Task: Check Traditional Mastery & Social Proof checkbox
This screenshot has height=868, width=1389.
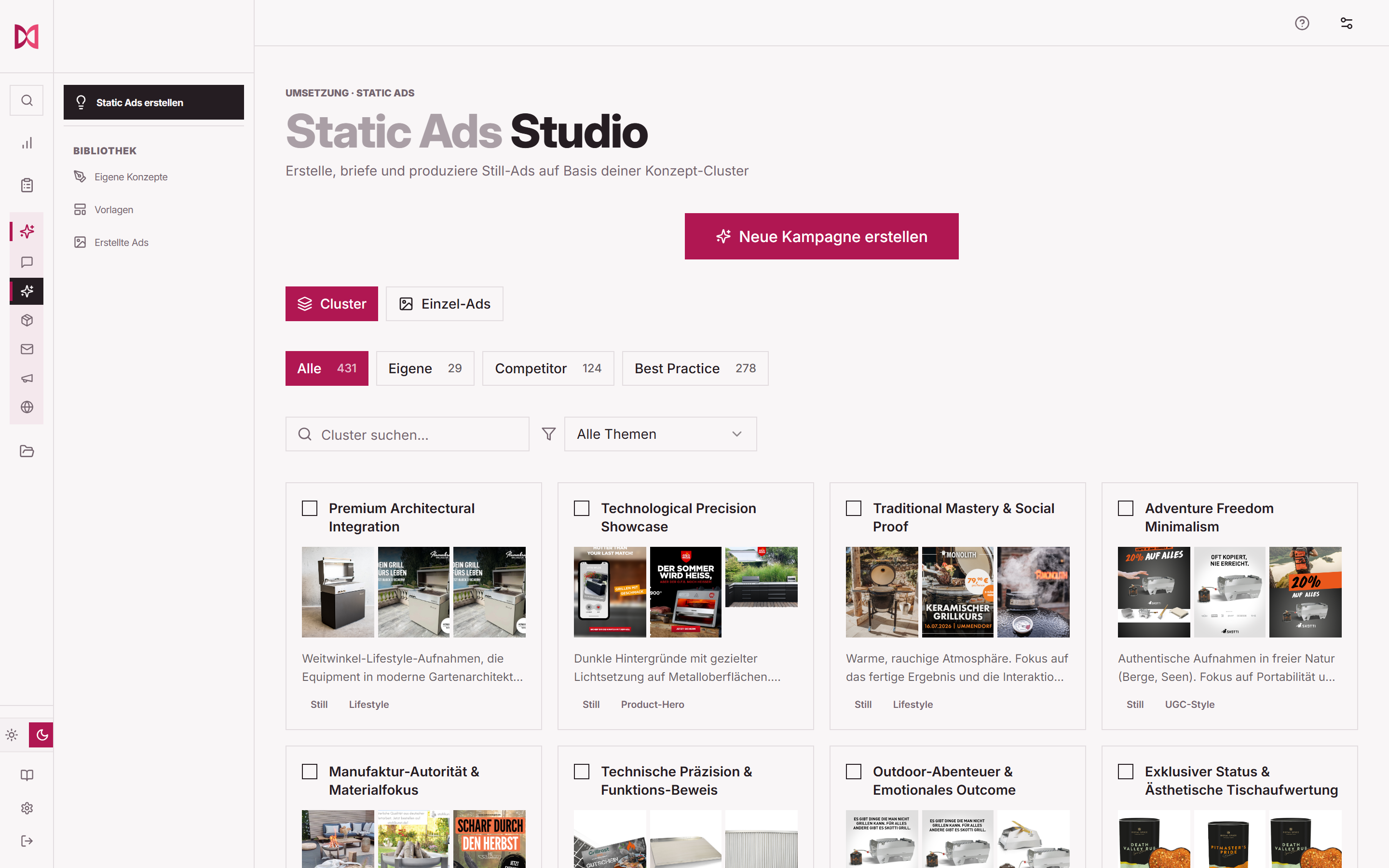Action: 854,509
